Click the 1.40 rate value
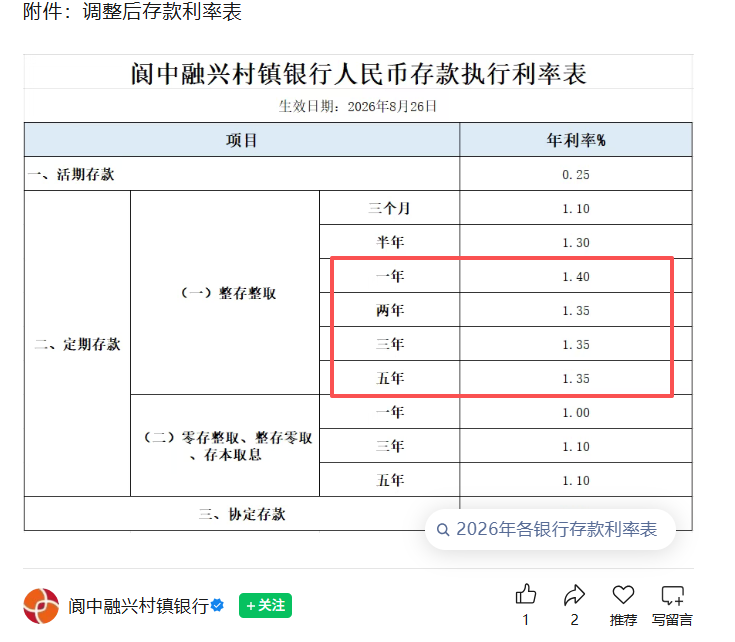 [576, 276]
